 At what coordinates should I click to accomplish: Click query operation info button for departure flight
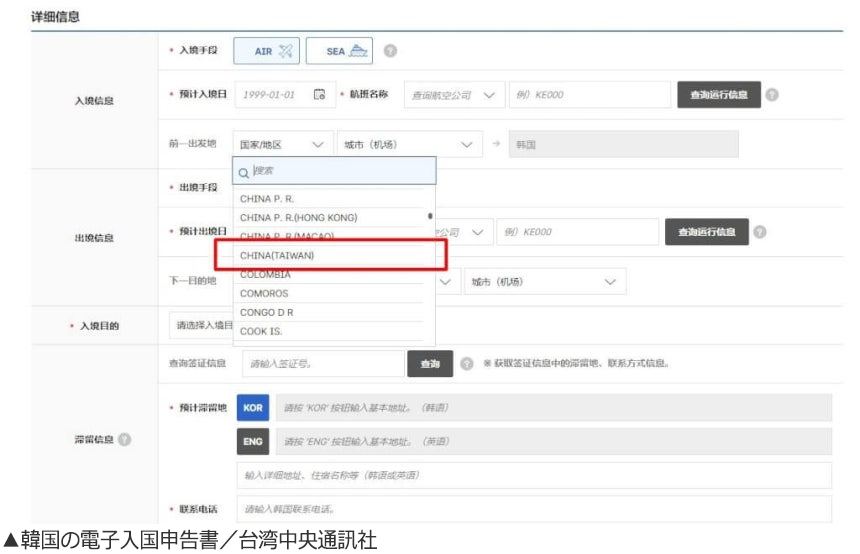pyautogui.click(x=706, y=232)
